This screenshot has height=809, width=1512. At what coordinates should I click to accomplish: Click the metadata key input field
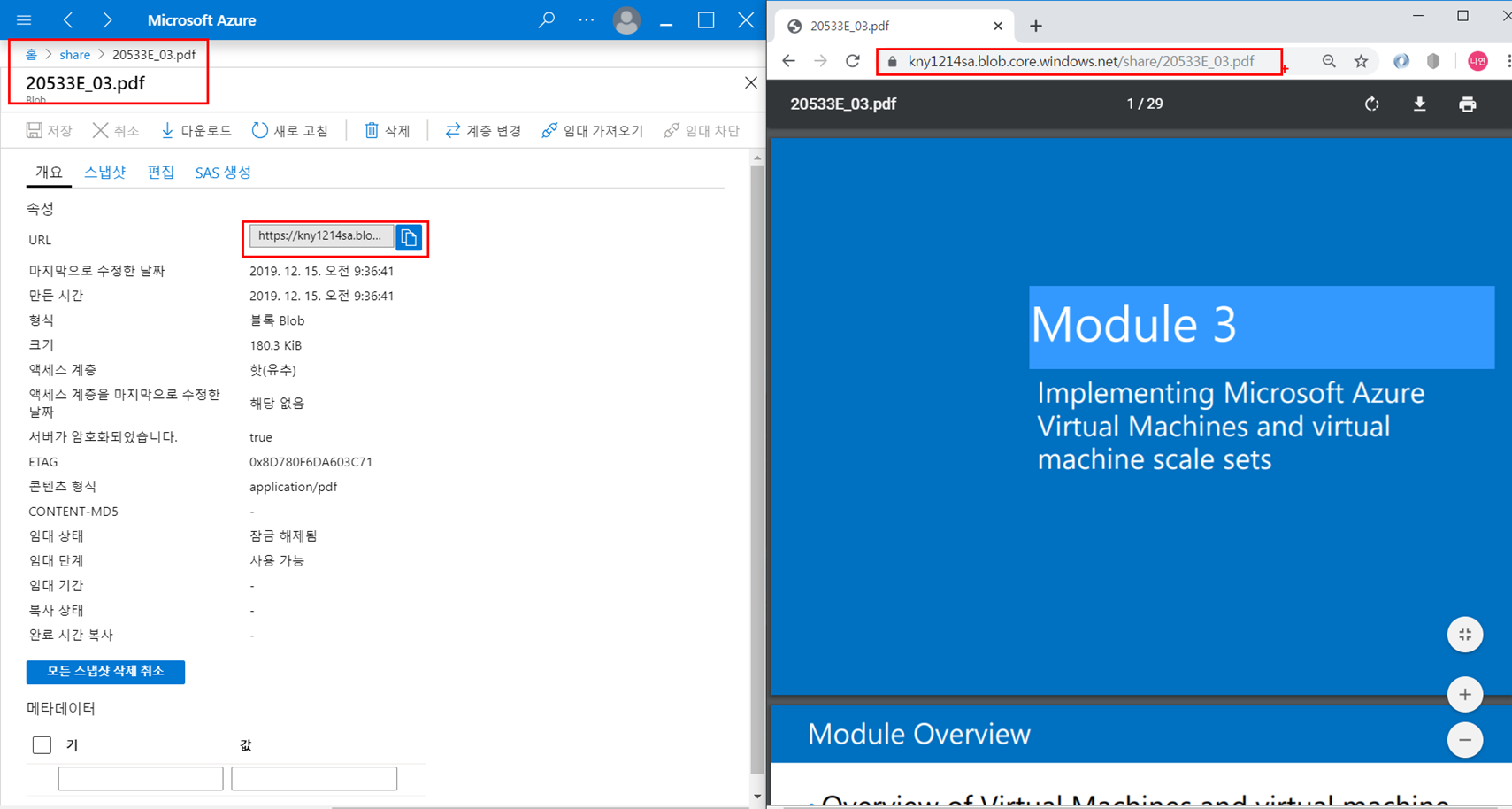[141, 779]
